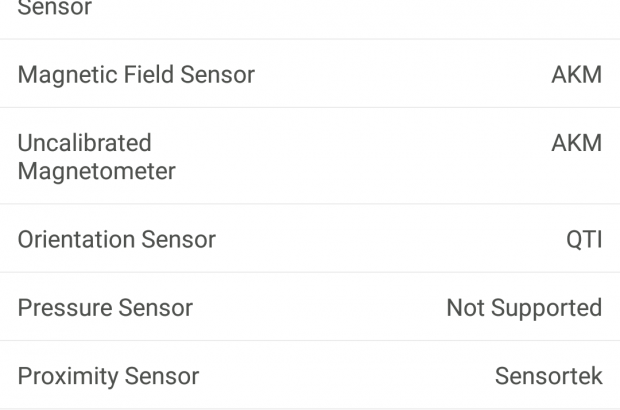Screen dimensions: 620x410
Task: Click the word Orientation in the list
Action: 76,240
